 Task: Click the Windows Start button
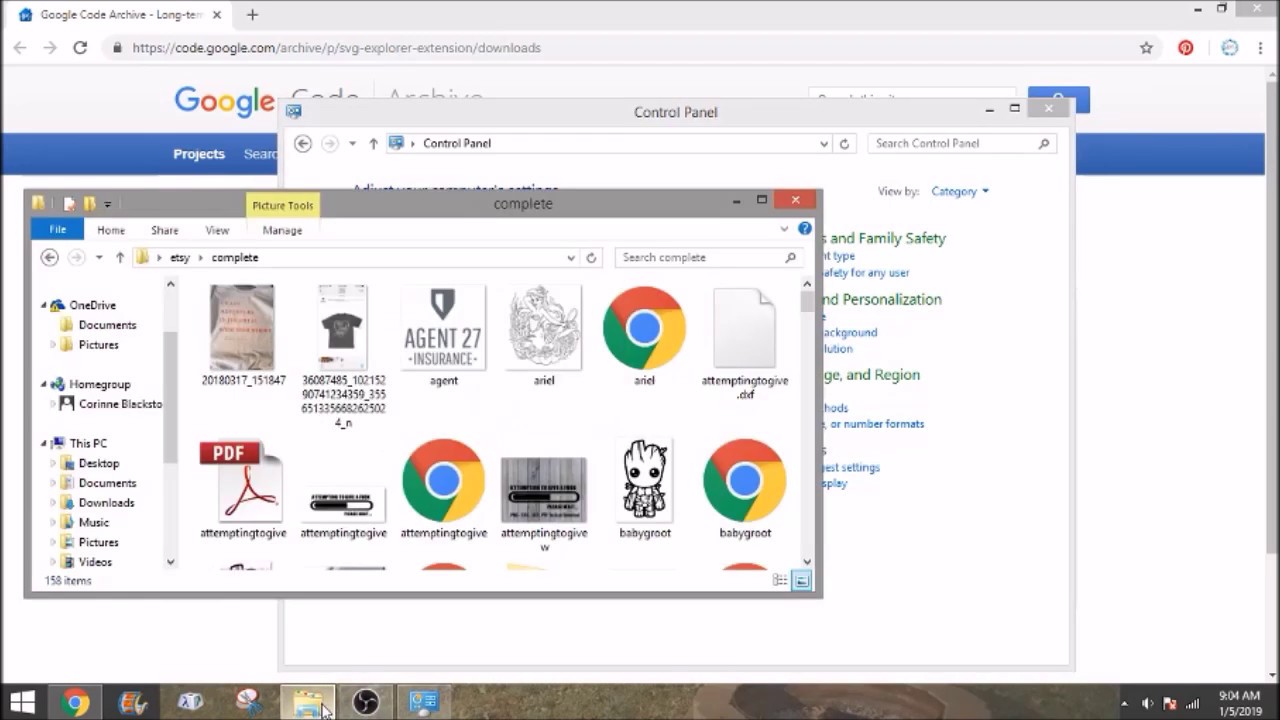click(x=22, y=702)
